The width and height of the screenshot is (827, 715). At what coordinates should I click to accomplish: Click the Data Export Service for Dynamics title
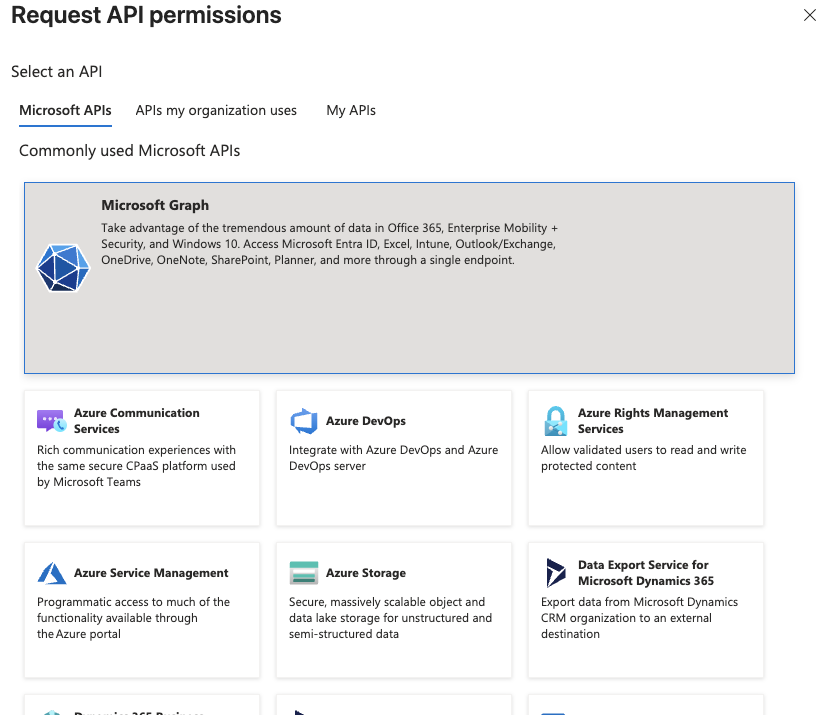645,573
